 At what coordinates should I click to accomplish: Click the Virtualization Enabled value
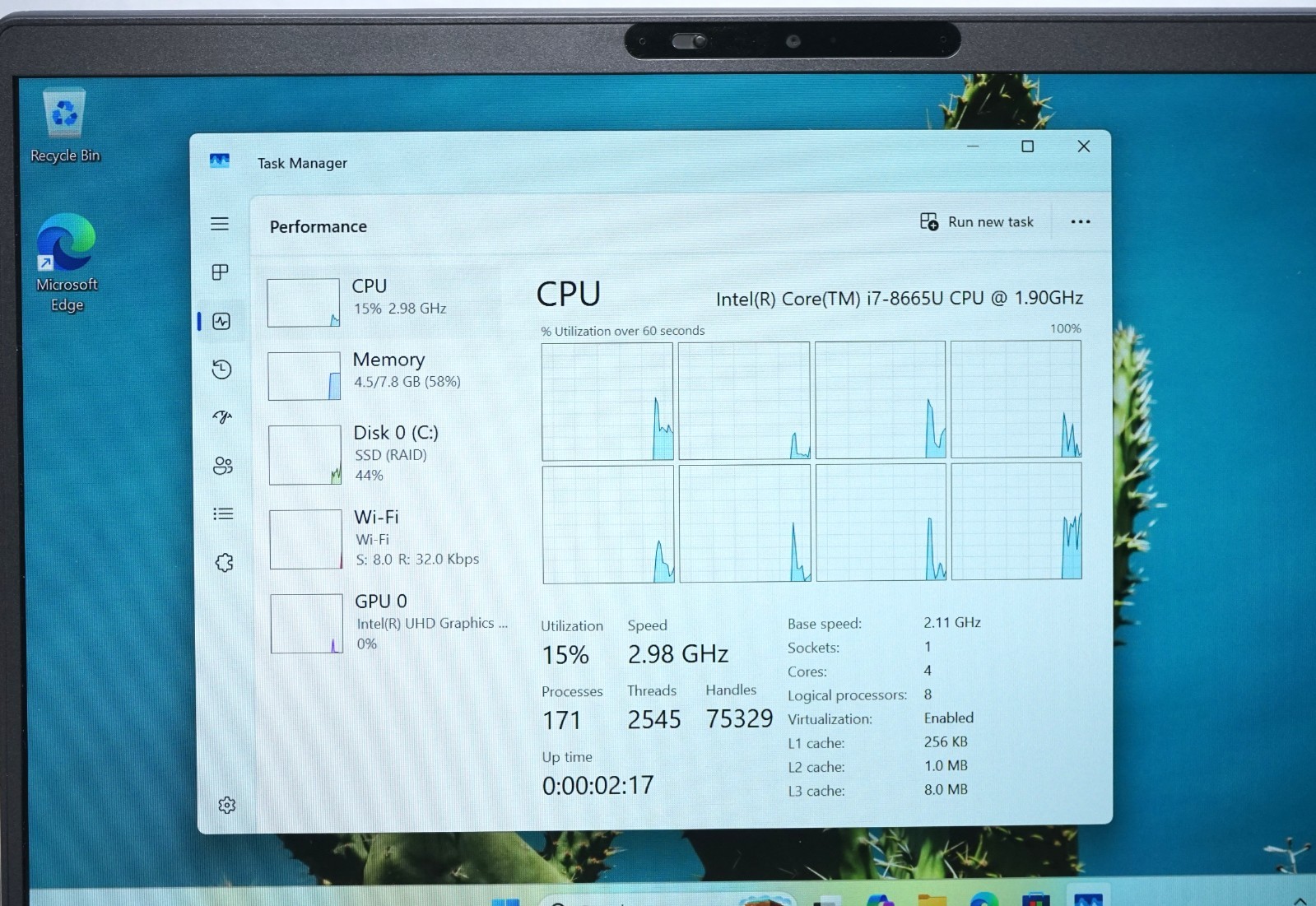point(949,718)
